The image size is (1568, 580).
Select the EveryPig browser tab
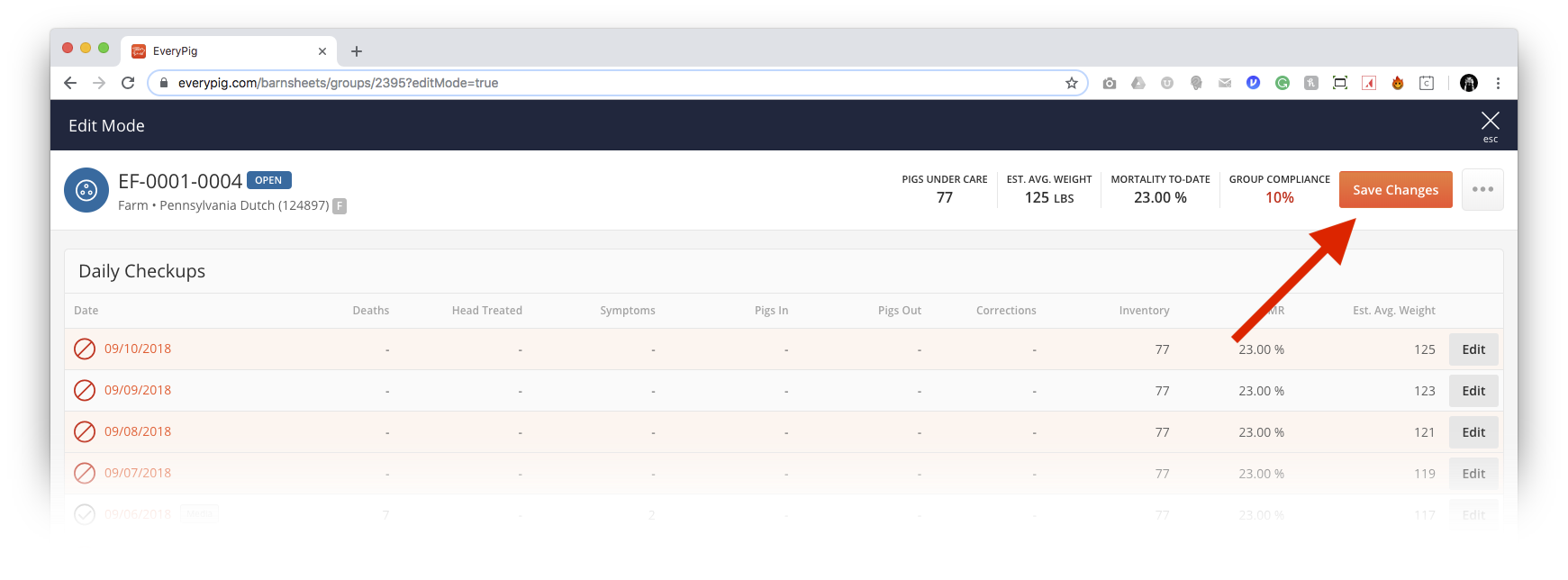[x=230, y=51]
